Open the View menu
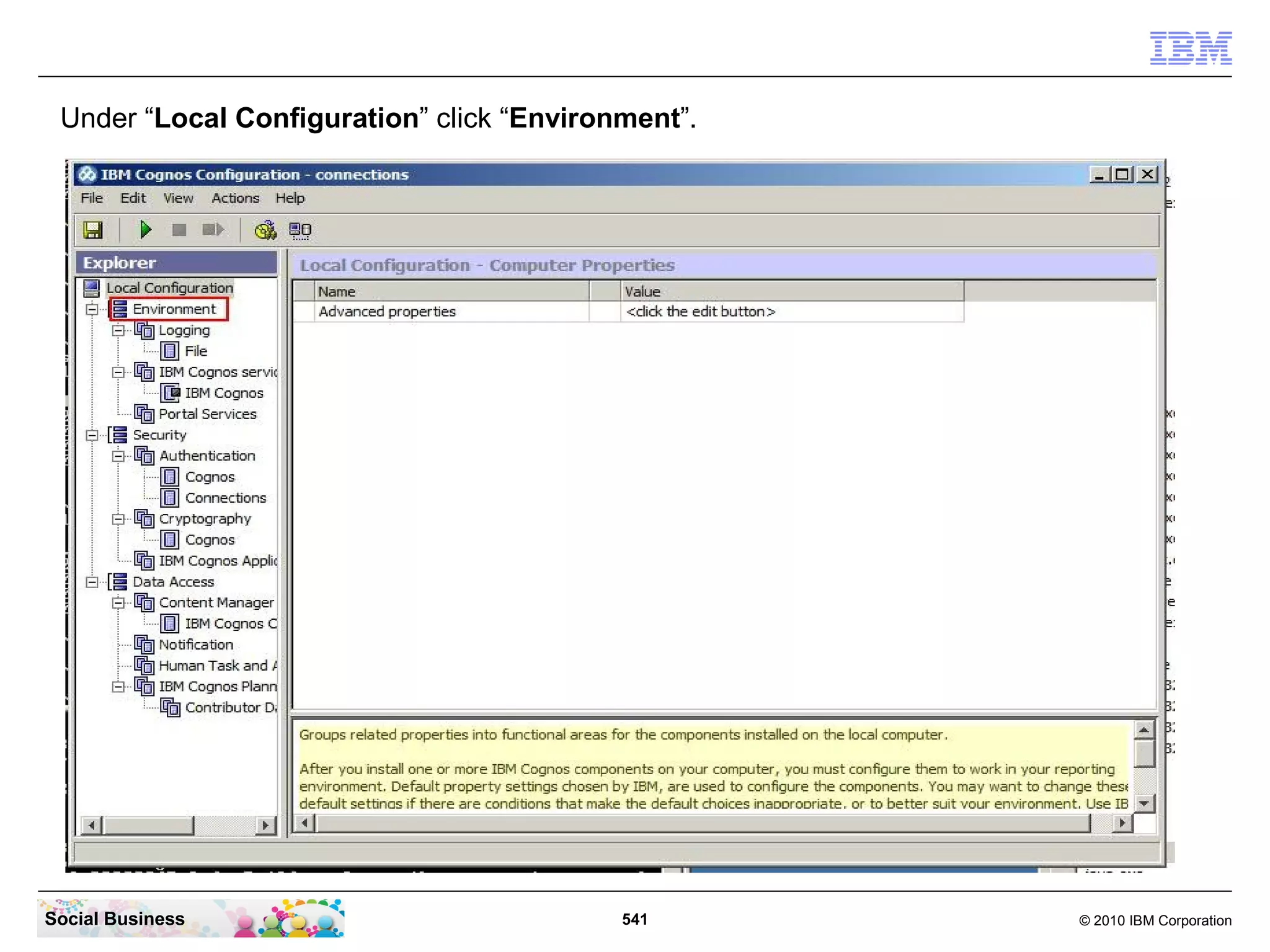The image size is (1270, 952). (179, 198)
